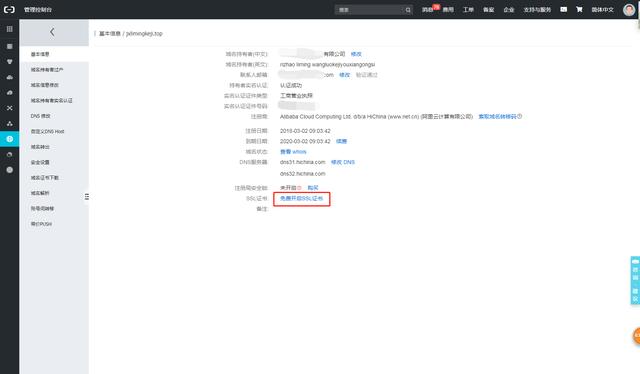Click the dns32.hichina.com text
Image resolution: width=640 pixels, height=374 pixels.
302,174
